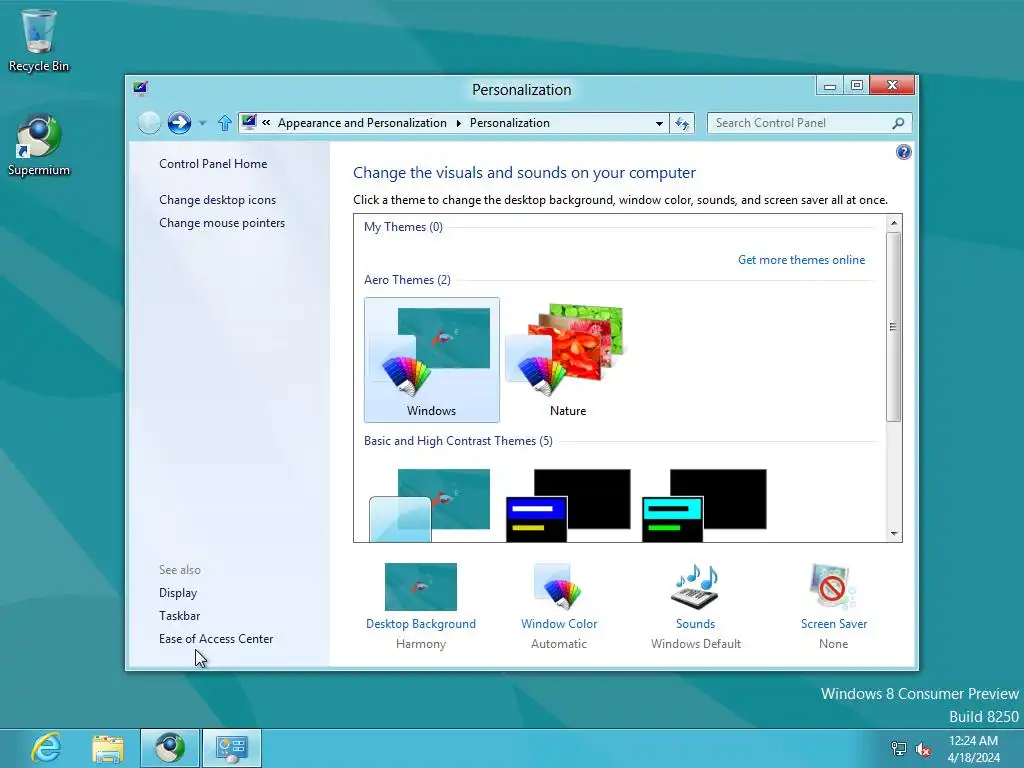Select the Windows Aero theme
The image size is (1024, 768).
pyautogui.click(x=432, y=360)
